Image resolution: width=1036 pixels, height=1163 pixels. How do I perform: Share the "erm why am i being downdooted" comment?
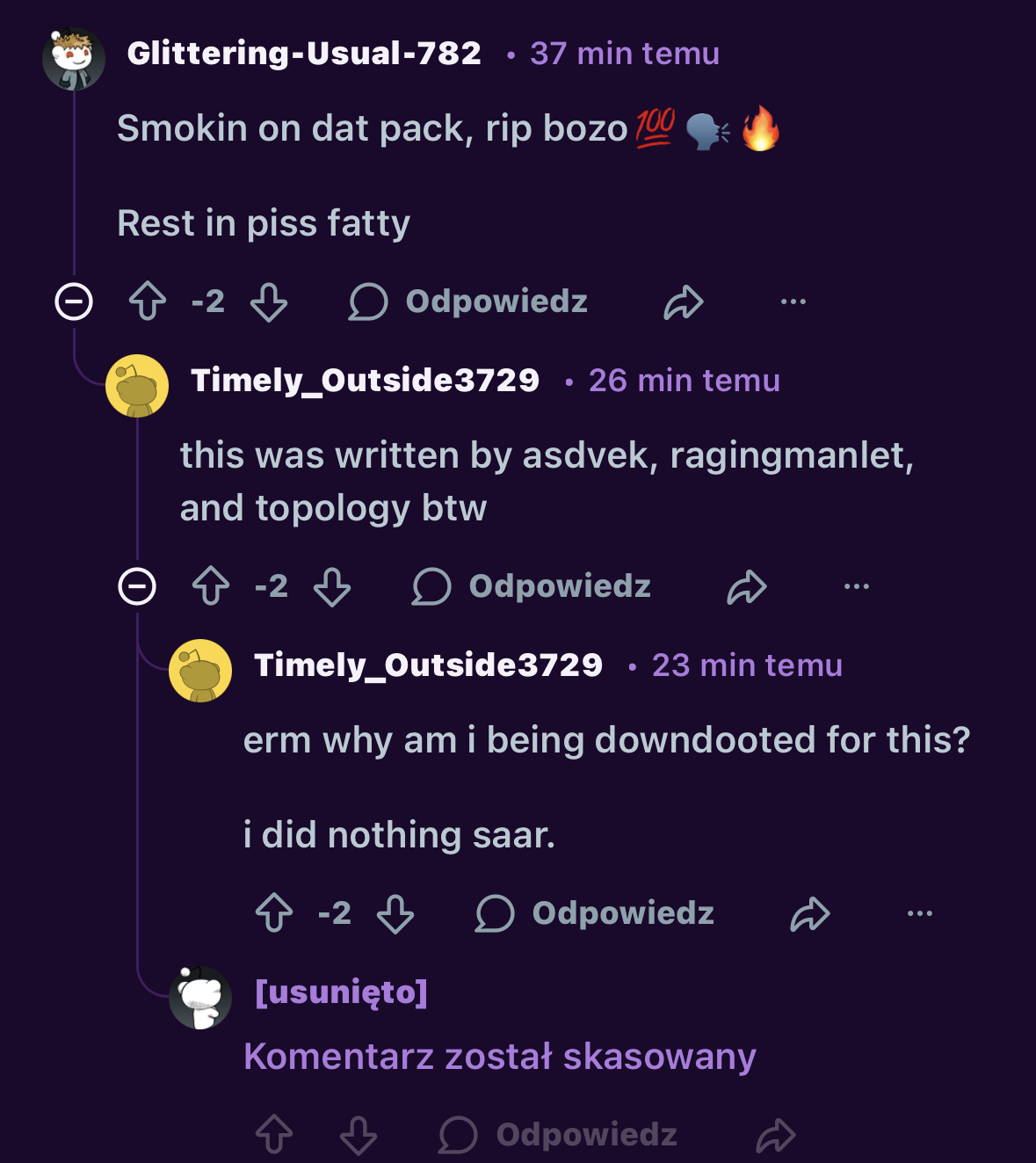[809, 914]
